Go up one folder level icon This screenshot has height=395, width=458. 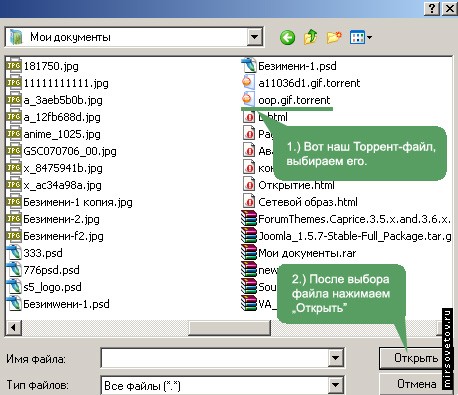pos(310,37)
